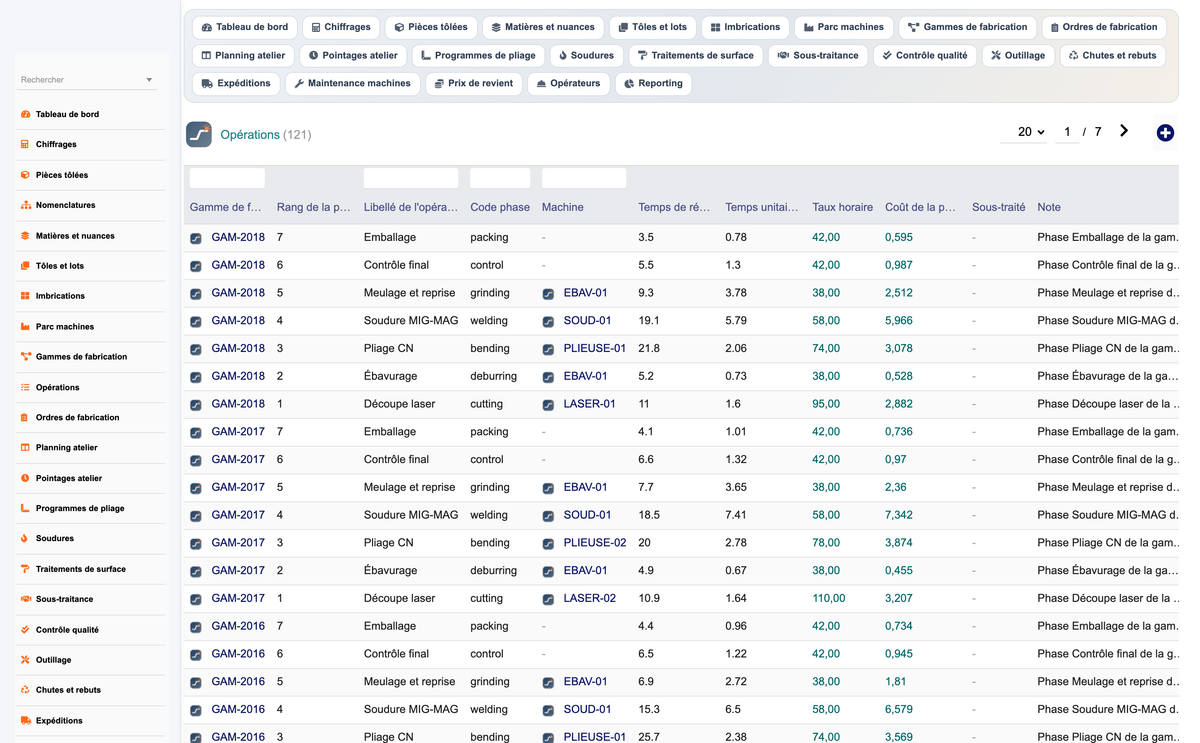This screenshot has width=1200, height=743.
Task: Click the Opérations module header icon
Action: [199, 134]
